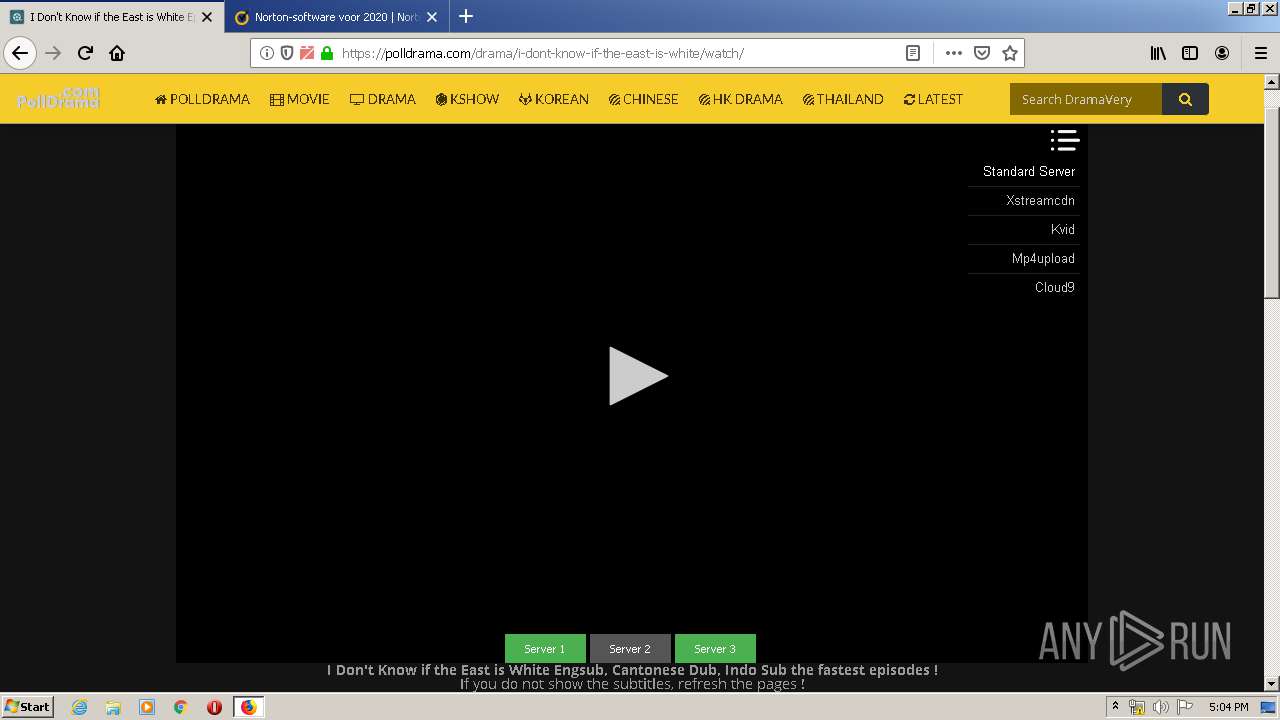Toggle reader view icon
The width and height of the screenshot is (1280, 720).
click(913, 53)
